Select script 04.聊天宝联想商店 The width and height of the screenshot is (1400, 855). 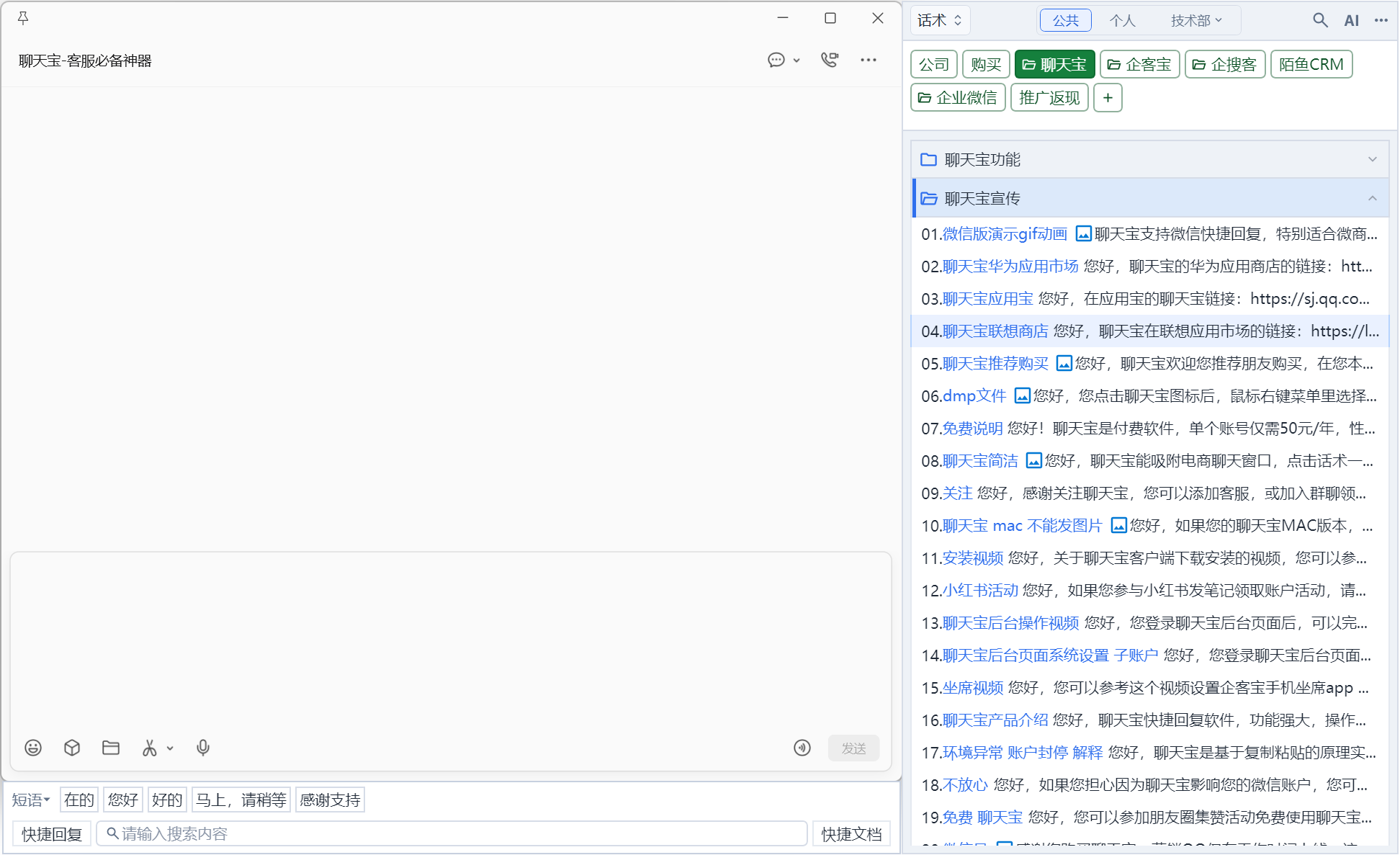tap(1150, 331)
